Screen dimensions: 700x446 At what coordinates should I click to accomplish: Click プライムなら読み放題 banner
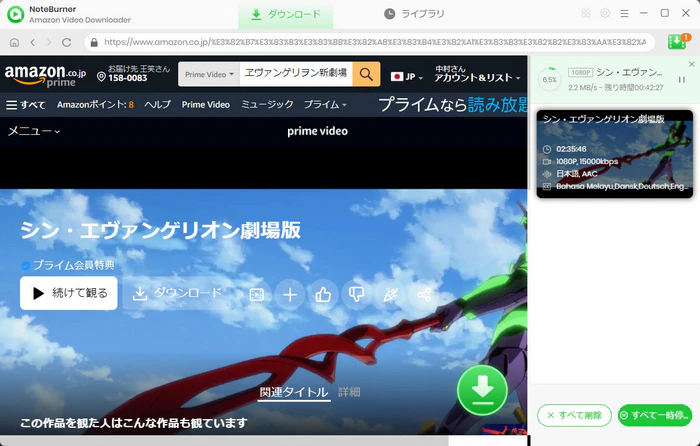point(453,104)
